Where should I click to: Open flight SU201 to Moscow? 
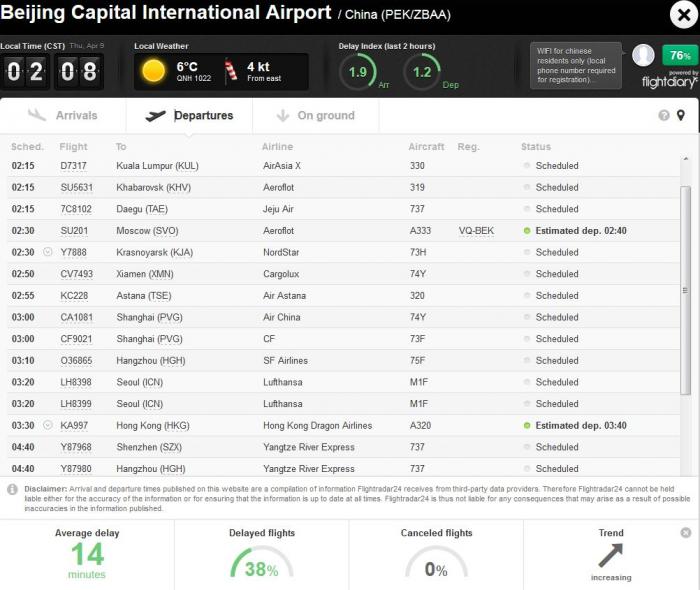coord(74,231)
